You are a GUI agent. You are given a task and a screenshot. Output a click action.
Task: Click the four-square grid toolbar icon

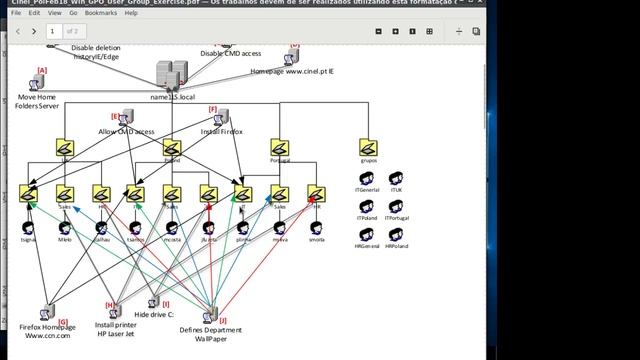pyautogui.click(x=429, y=31)
